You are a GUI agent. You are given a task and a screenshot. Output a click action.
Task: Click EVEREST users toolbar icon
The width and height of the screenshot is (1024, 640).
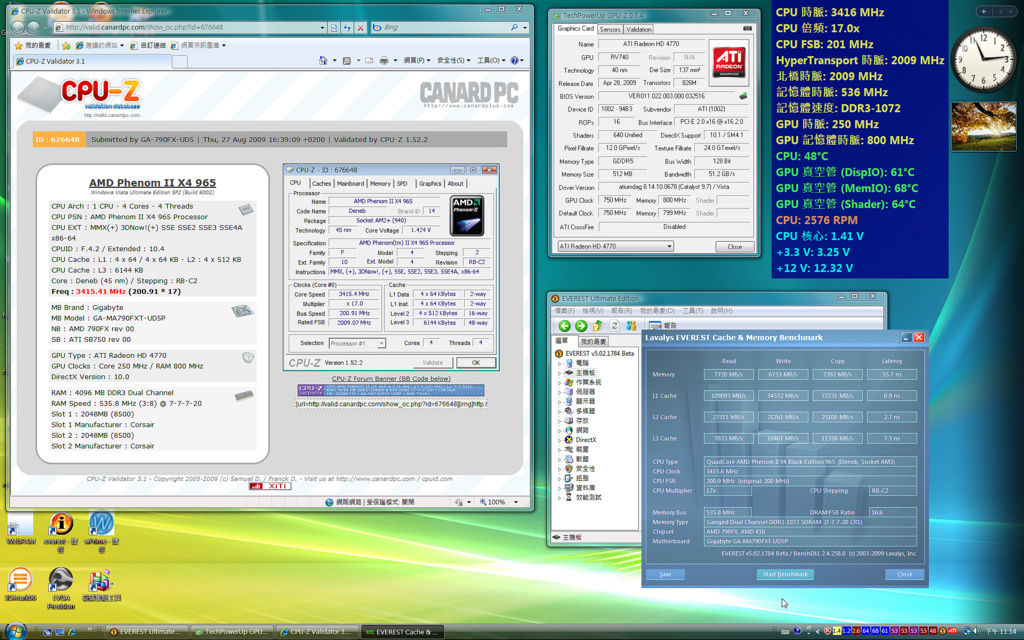click(631, 325)
